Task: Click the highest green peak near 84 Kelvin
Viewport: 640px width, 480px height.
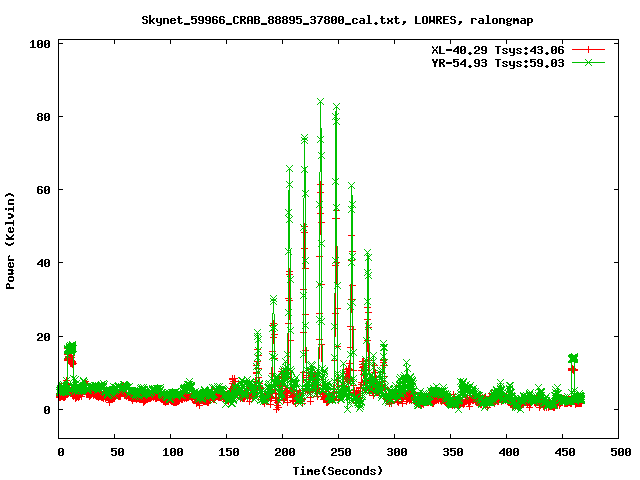Action: point(320,102)
